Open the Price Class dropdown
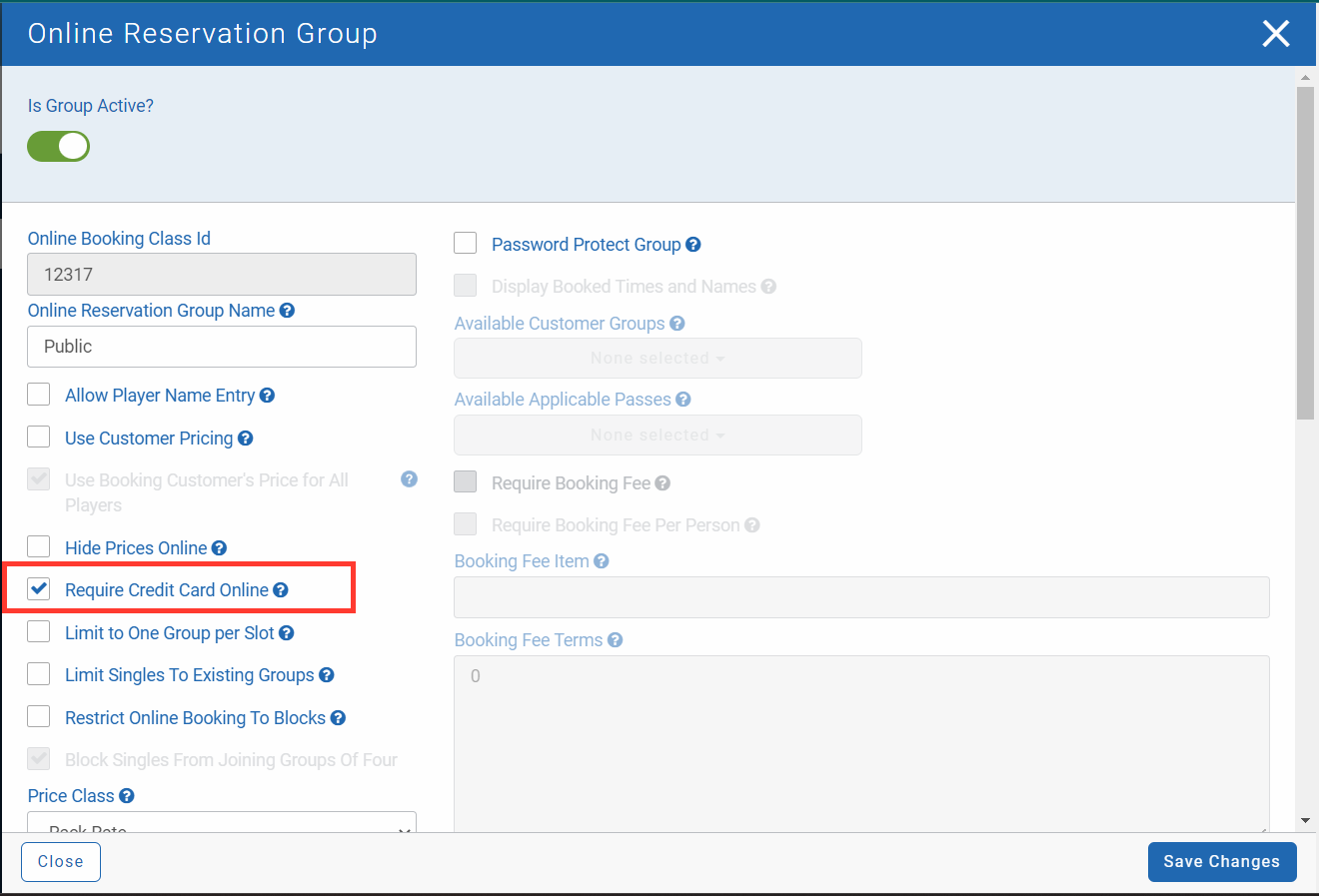Image resolution: width=1319 pixels, height=896 pixels. 221,825
